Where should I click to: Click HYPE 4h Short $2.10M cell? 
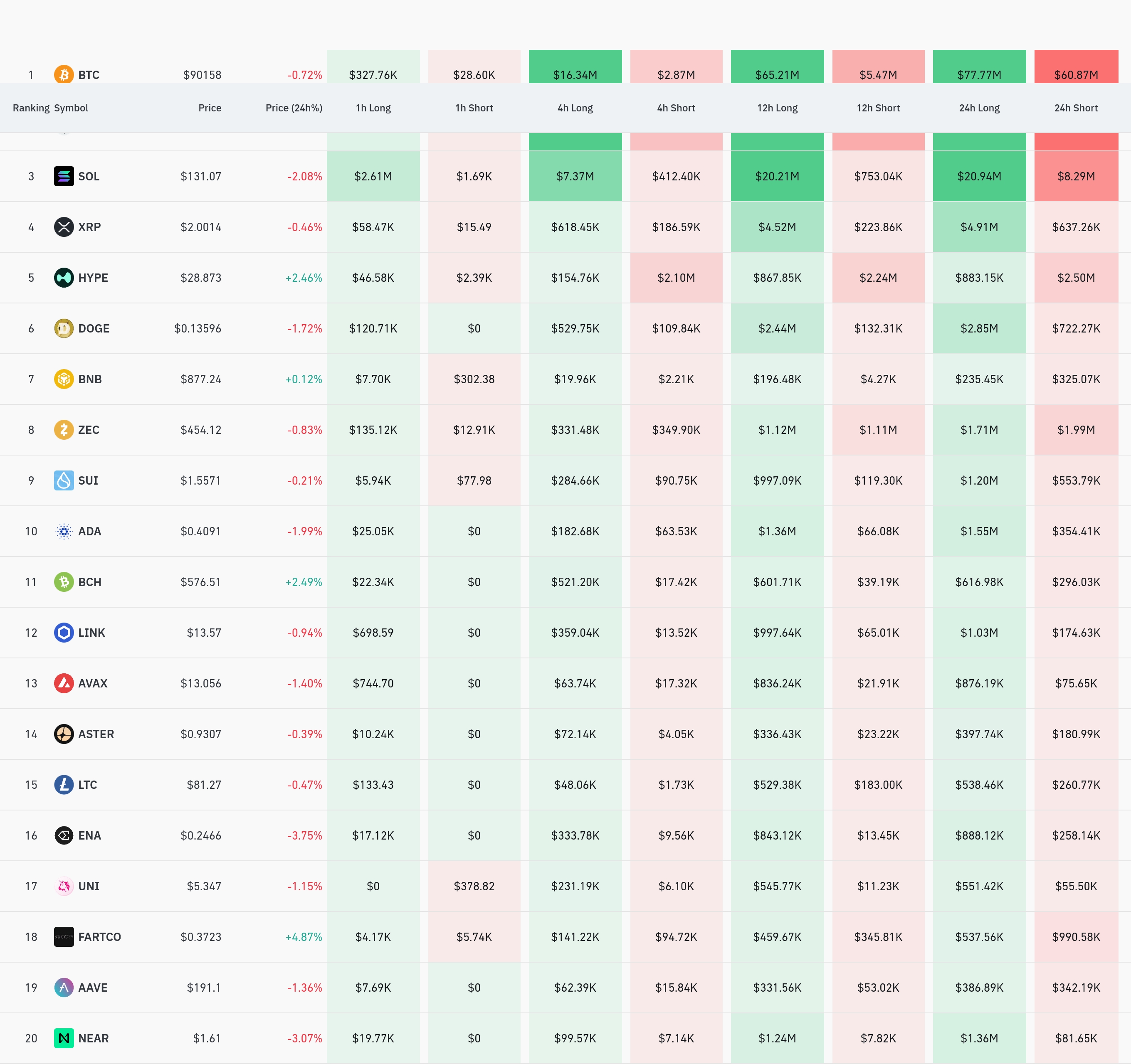[x=676, y=278]
